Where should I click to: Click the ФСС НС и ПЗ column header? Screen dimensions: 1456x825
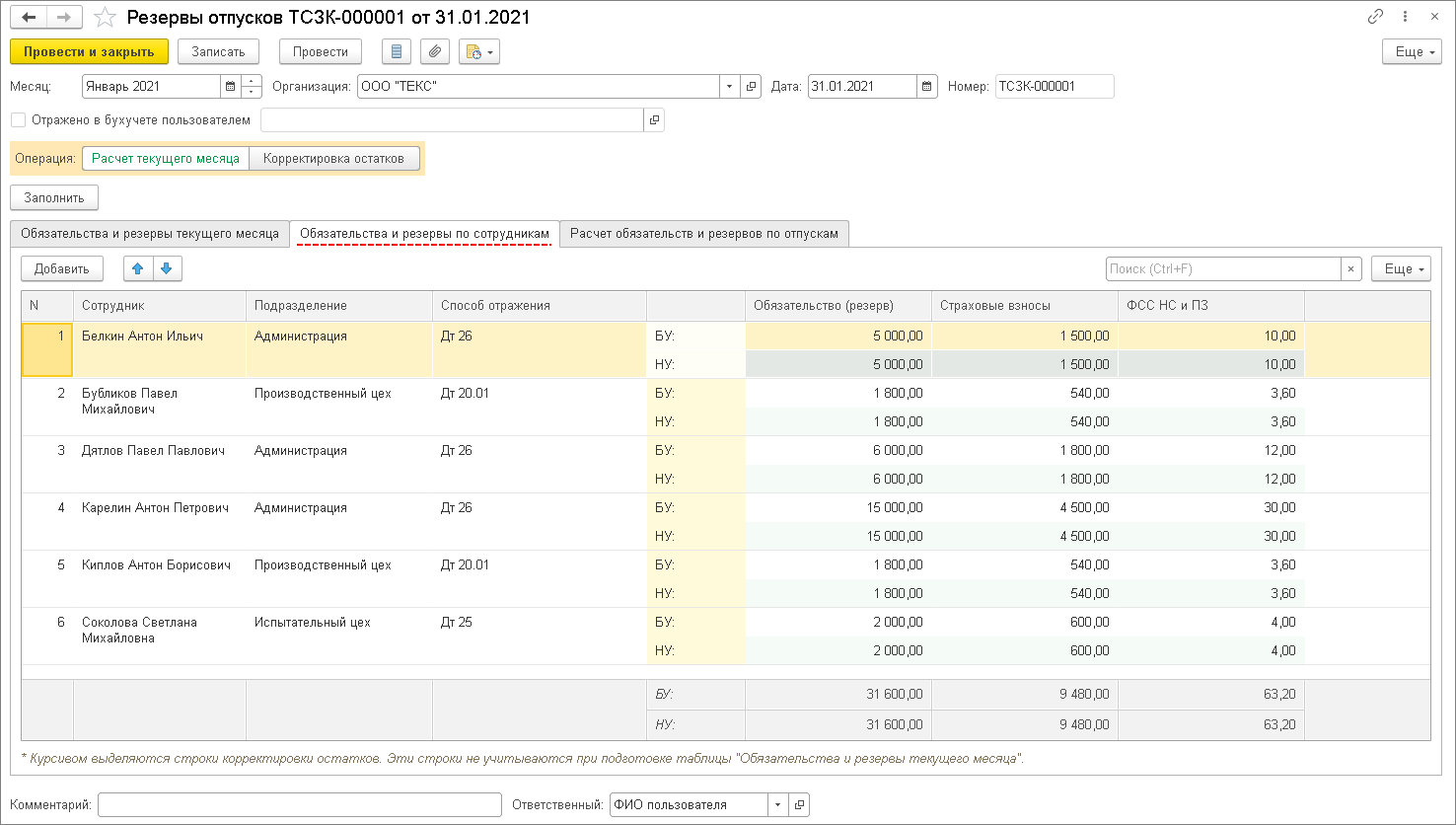click(x=1211, y=306)
